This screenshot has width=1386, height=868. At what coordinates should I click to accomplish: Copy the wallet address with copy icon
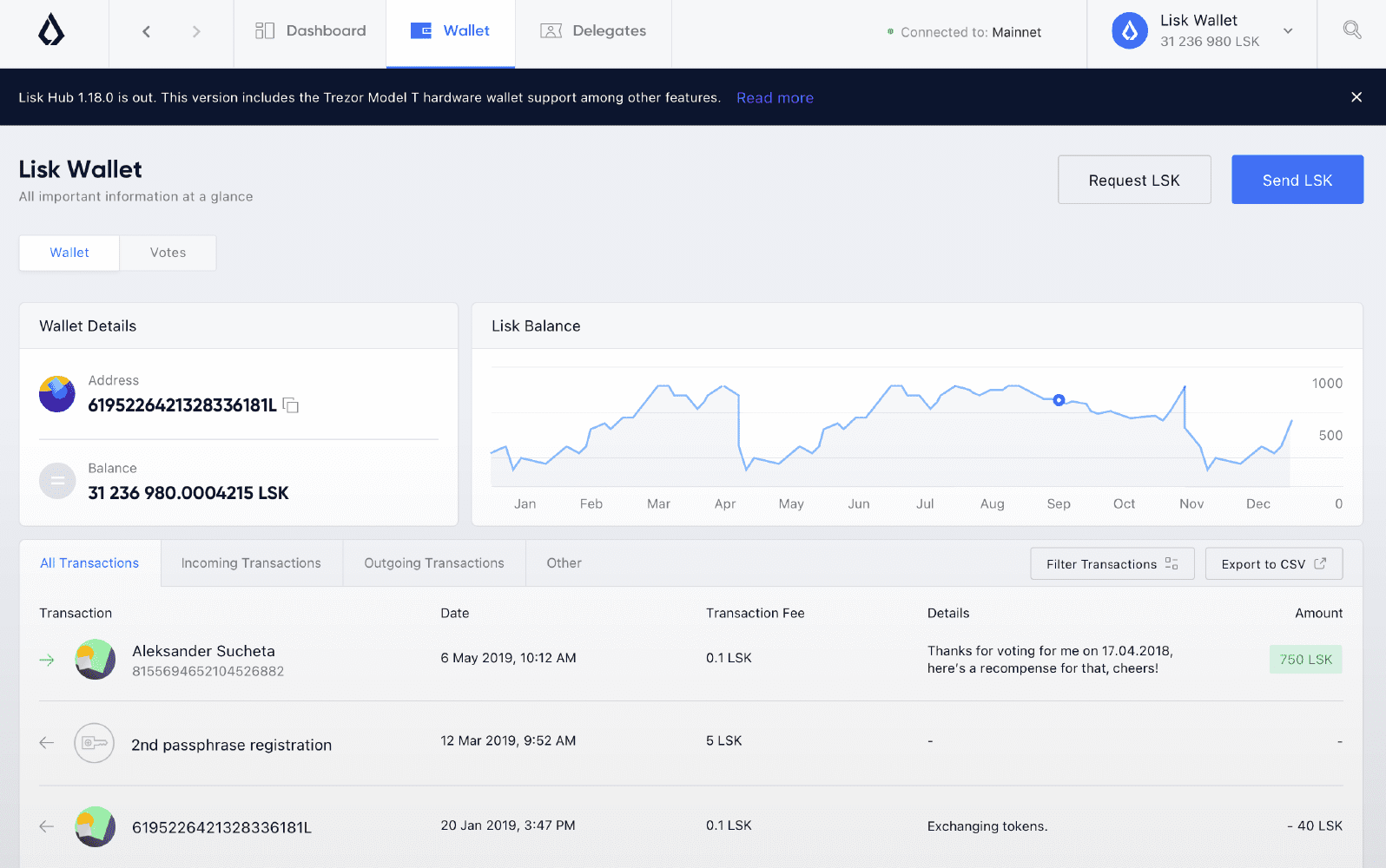coord(291,405)
